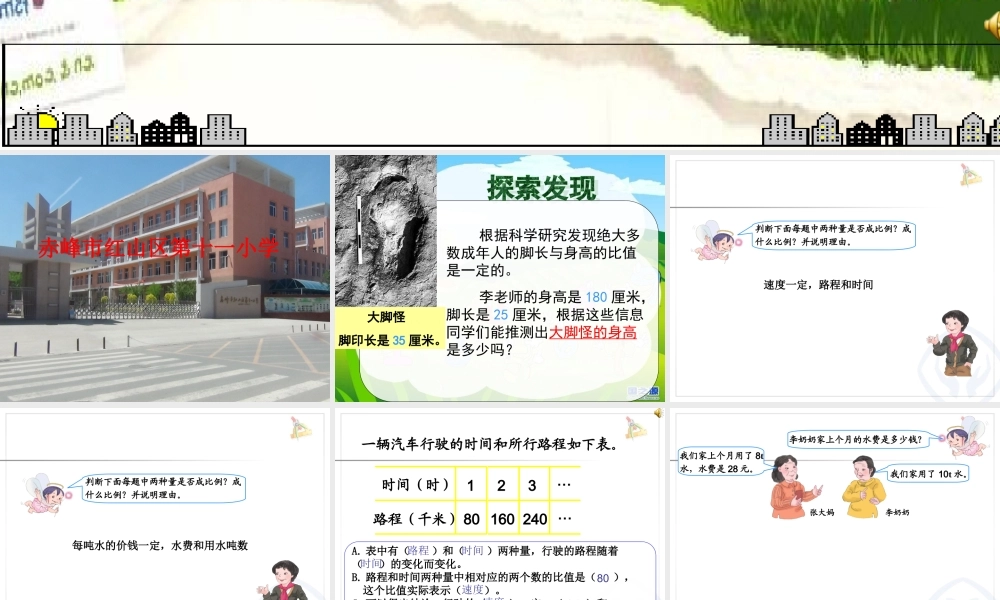
Task: Click the 路程(千米) row header in the table
Action: tap(415, 519)
